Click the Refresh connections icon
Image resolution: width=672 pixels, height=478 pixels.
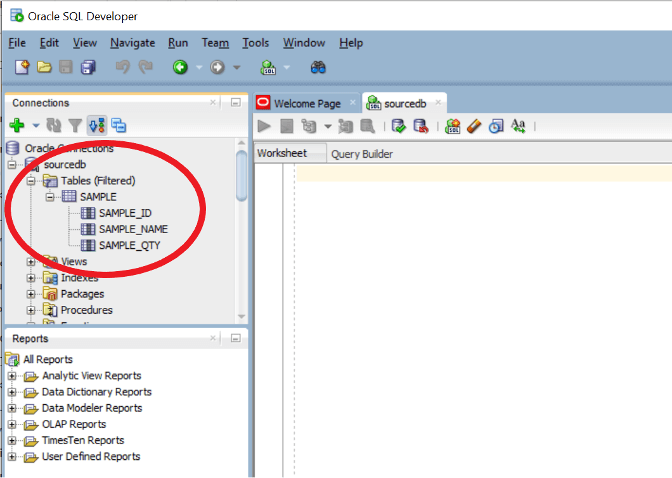(x=54, y=126)
